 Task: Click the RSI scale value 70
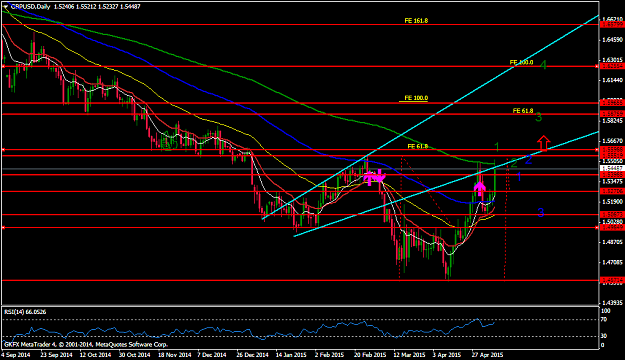coord(604,320)
